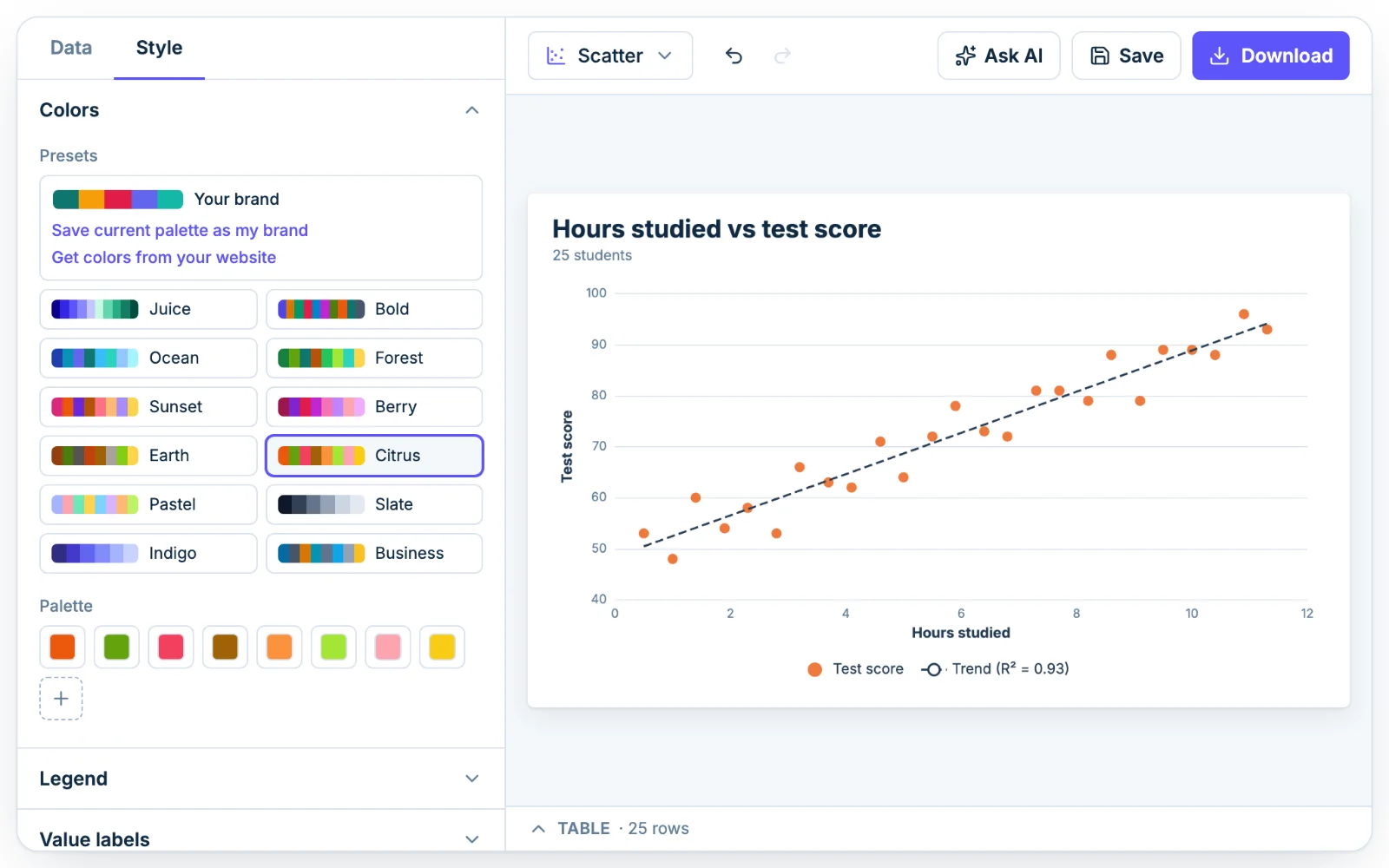Select the Sunset color preset
Image resolution: width=1389 pixels, height=868 pixels.
pyautogui.click(x=148, y=406)
